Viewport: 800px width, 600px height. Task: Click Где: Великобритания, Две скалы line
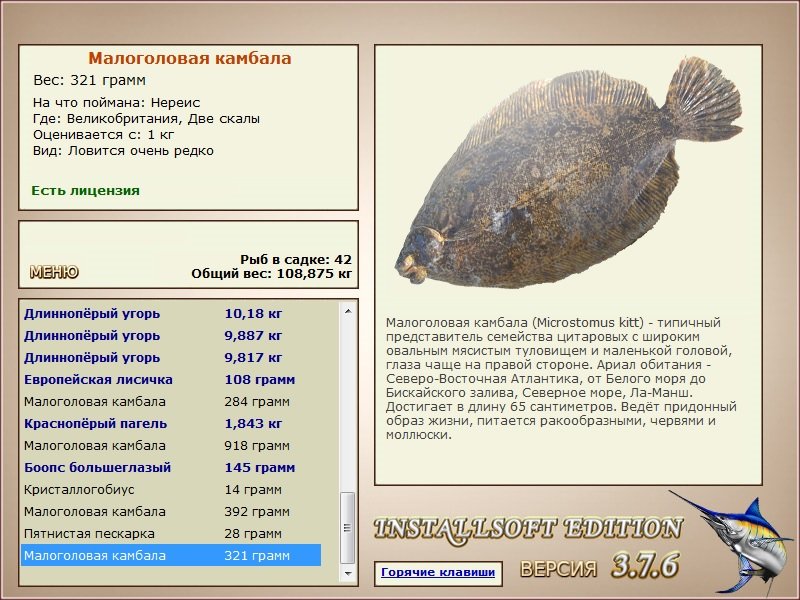click(x=146, y=119)
